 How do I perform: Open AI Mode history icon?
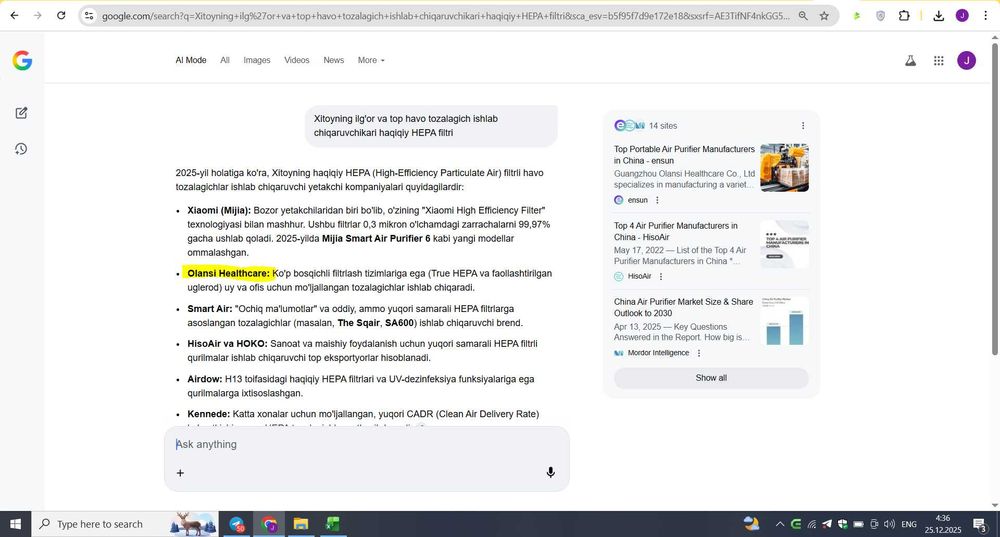[x=21, y=149]
